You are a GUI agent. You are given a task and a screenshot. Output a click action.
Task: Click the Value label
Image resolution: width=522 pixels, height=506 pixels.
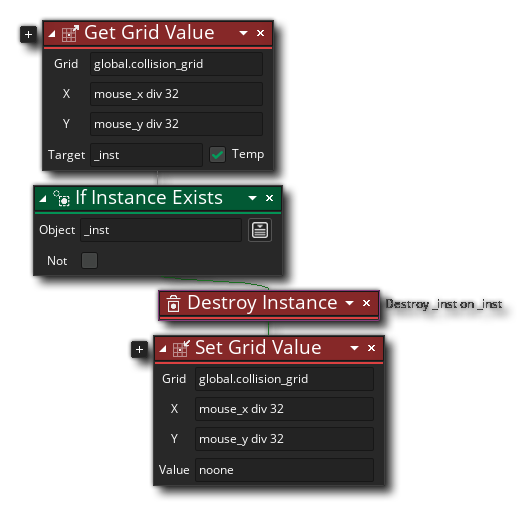174,470
